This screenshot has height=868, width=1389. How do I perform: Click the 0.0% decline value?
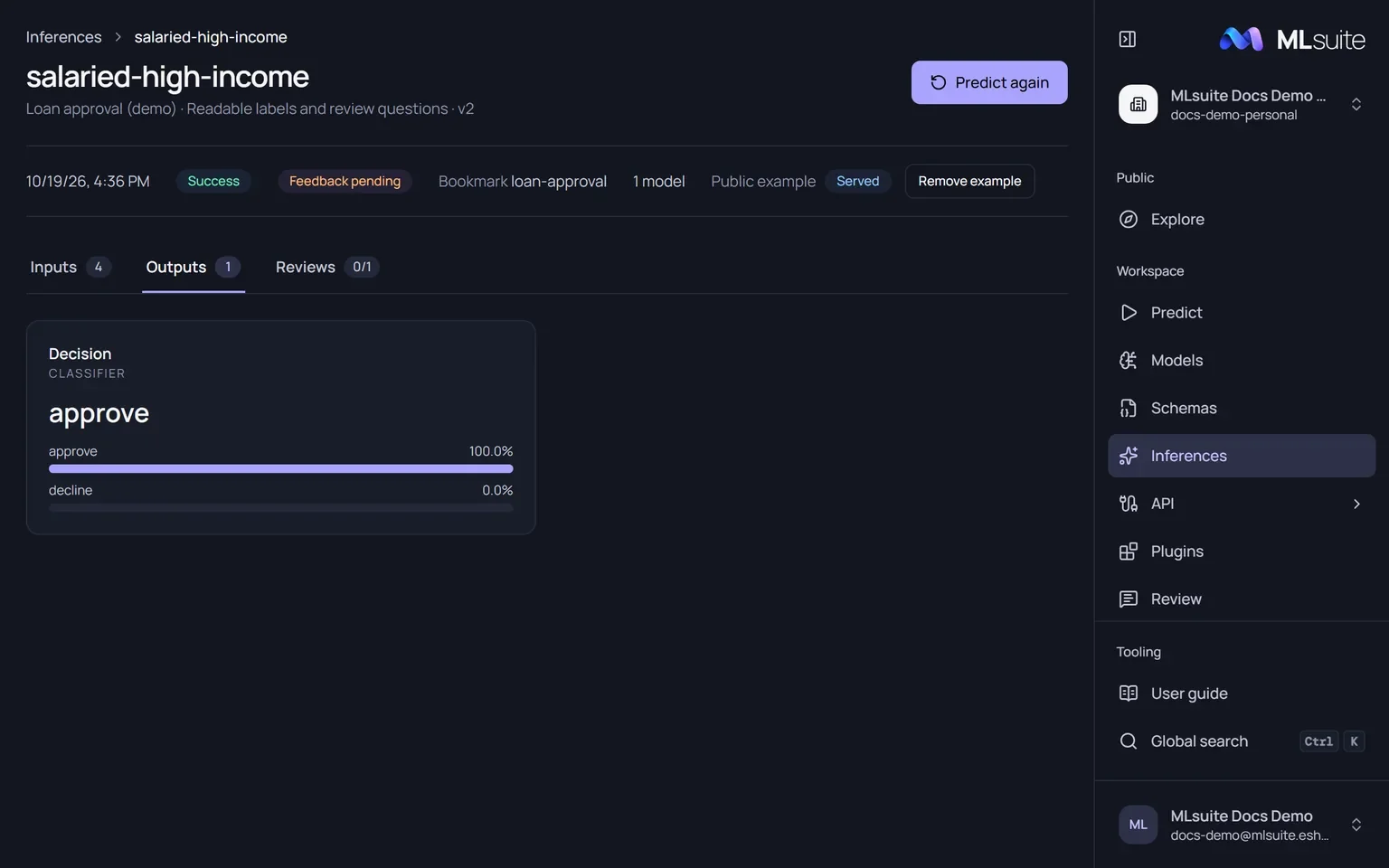pos(497,490)
